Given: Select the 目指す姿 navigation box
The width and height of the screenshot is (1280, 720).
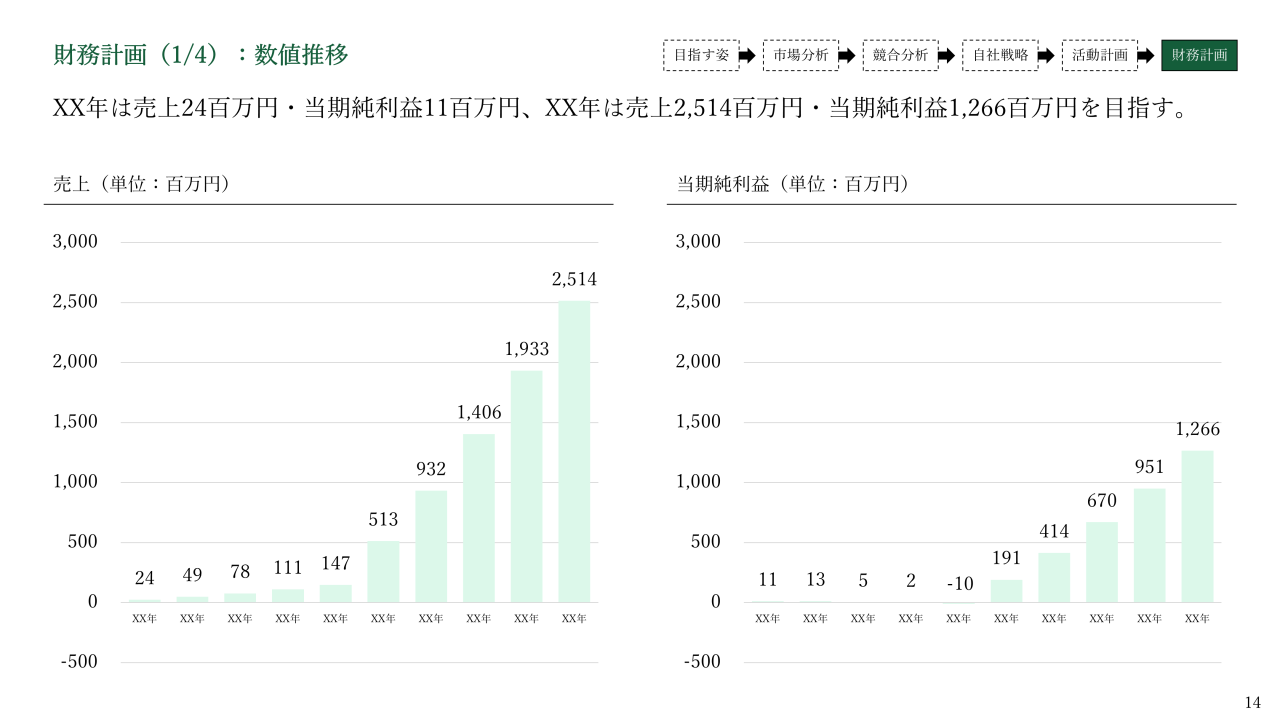Looking at the screenshot, I should tap(701, 55).
